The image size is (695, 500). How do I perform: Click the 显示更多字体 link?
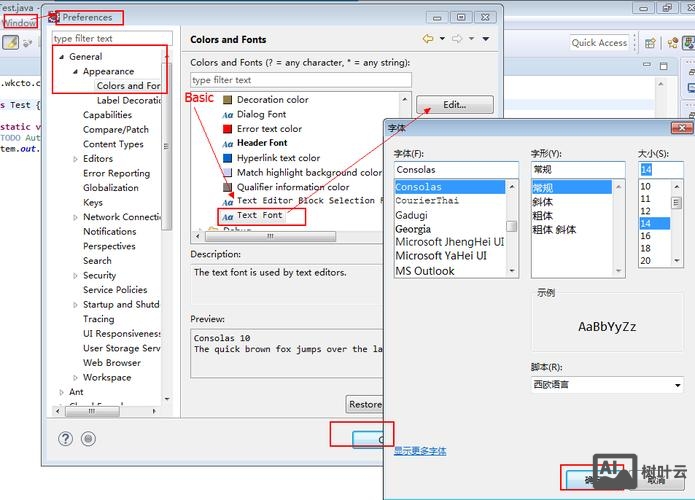tap(420, 451)
